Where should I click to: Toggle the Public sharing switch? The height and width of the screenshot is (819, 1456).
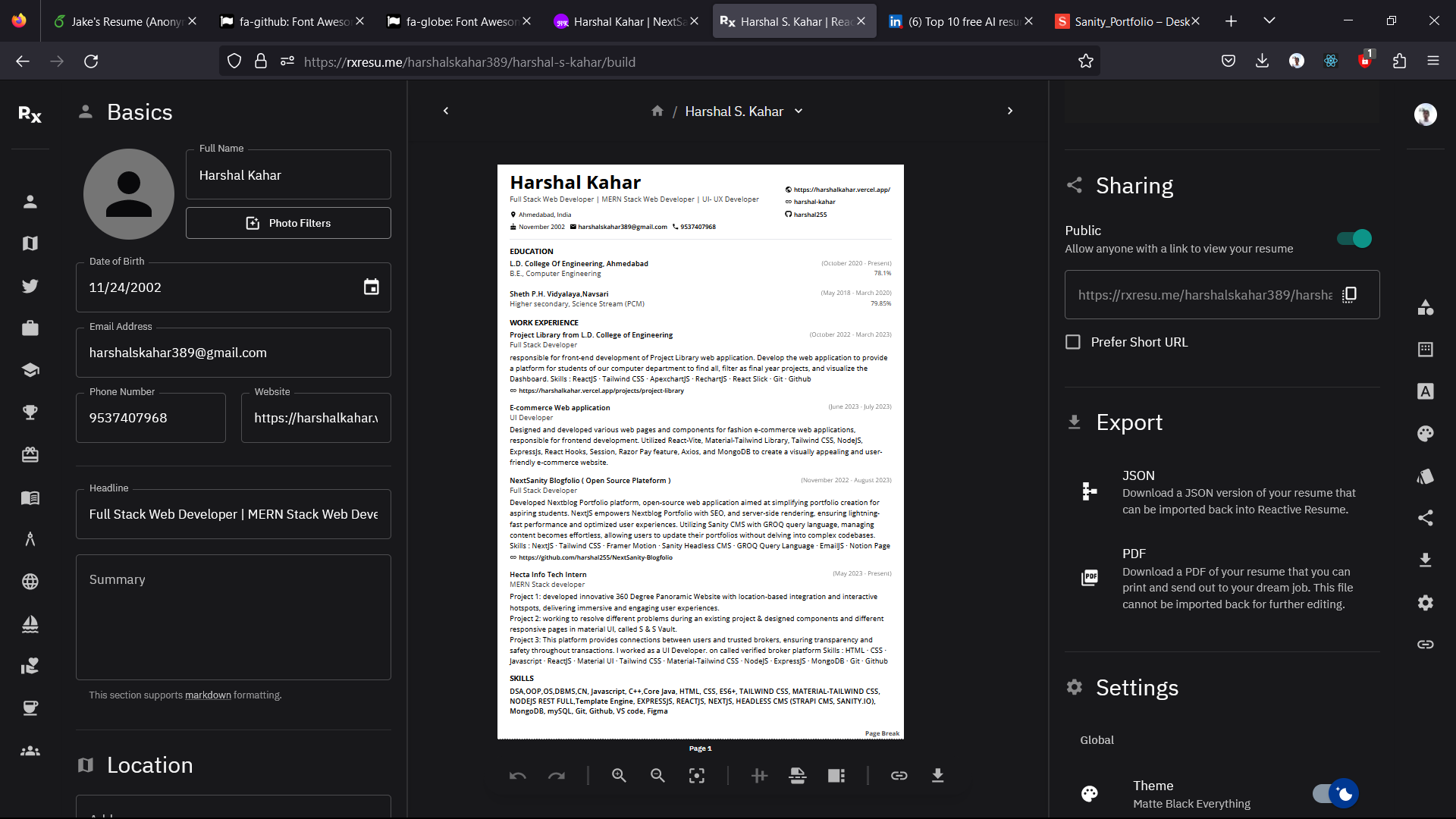[1353, 238]
